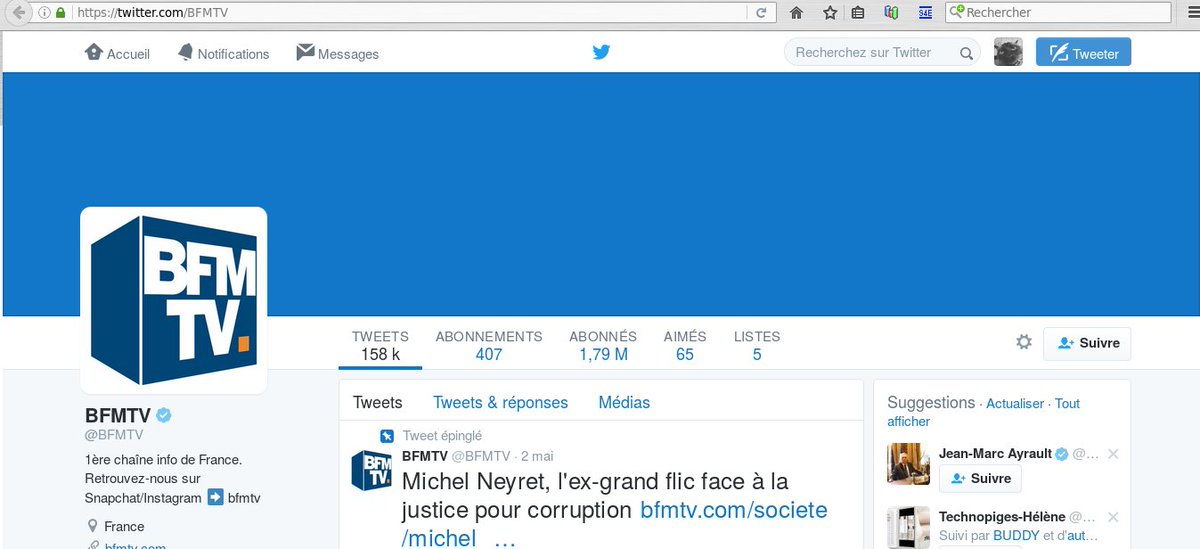This screenshot has width=1200, height=549.
Task: Open the gear user actions menu
Action: (1023, 342)
